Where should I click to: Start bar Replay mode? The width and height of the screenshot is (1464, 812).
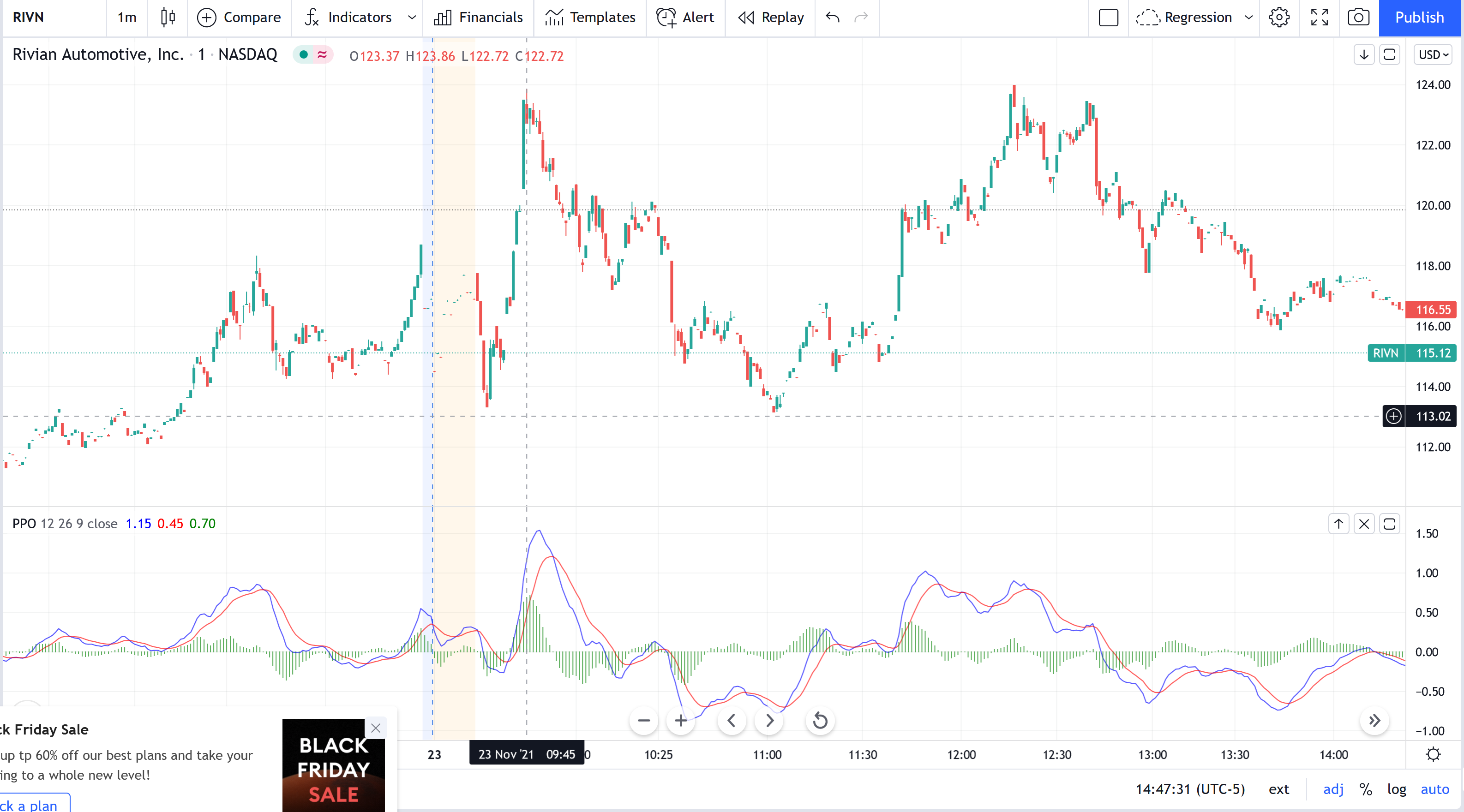coord(771,18)
